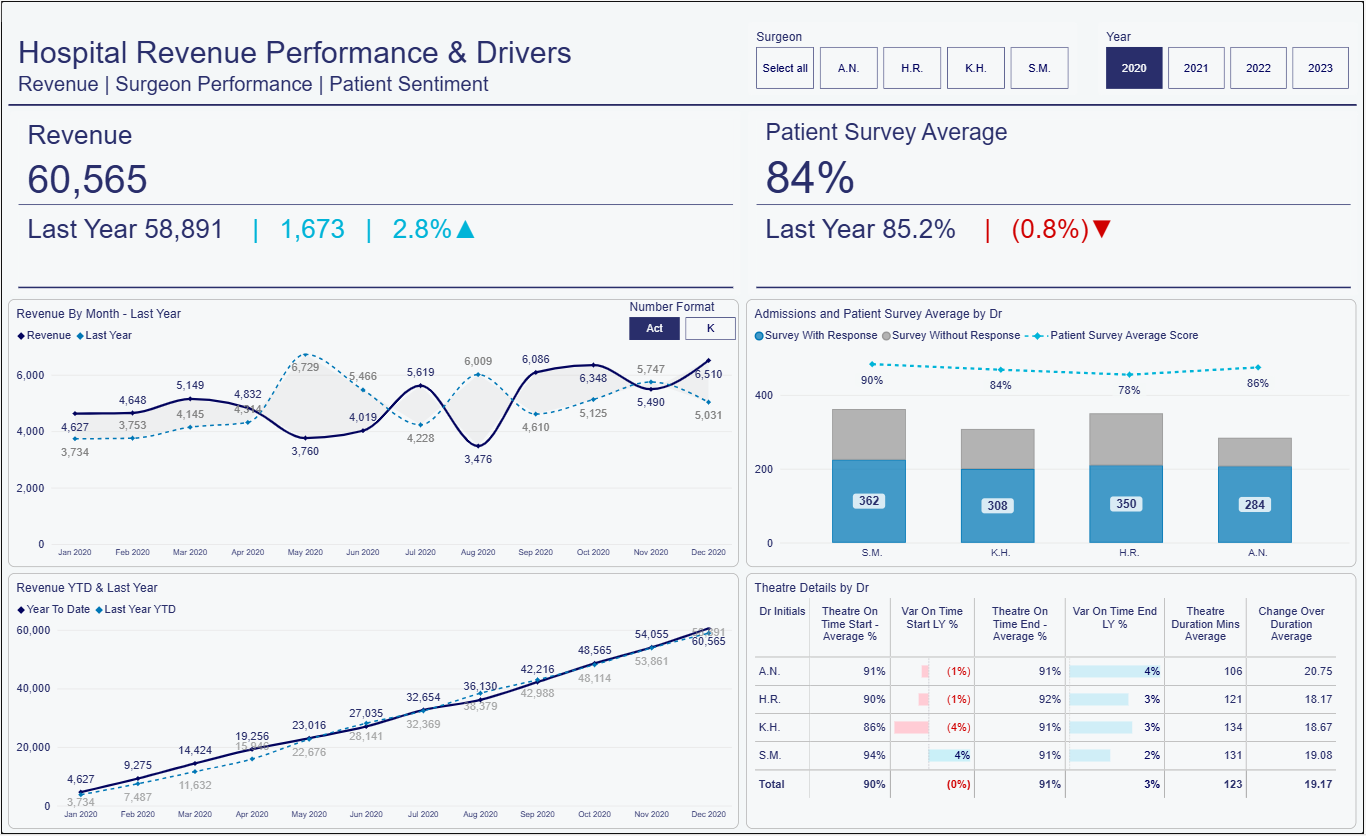Click the green up-triangle beside 2.8%

tap(465, 230)
